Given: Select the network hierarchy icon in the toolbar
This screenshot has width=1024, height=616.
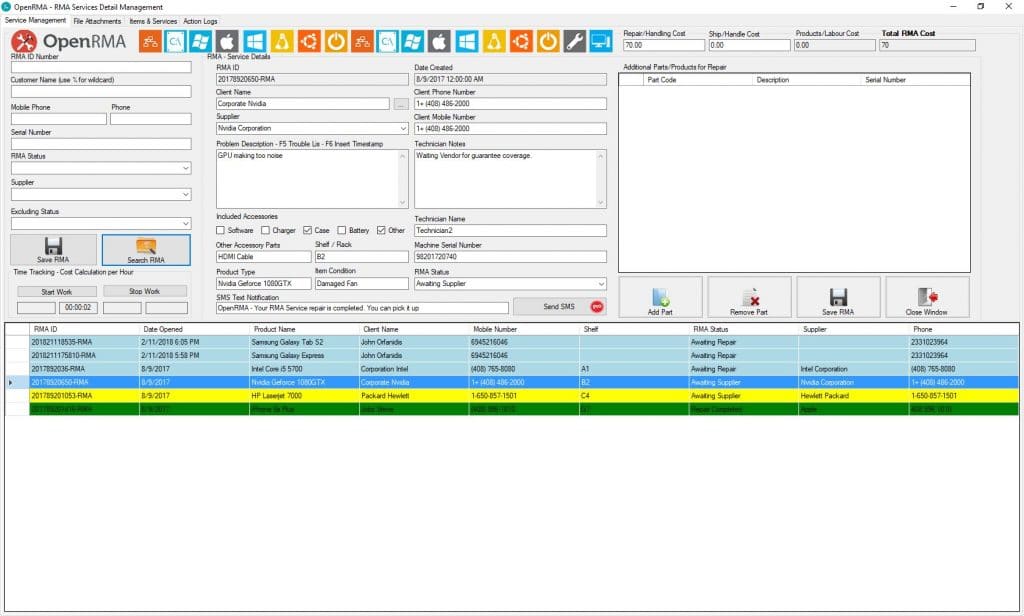Looking at the screenshot, I should click(x=148, y=42).
